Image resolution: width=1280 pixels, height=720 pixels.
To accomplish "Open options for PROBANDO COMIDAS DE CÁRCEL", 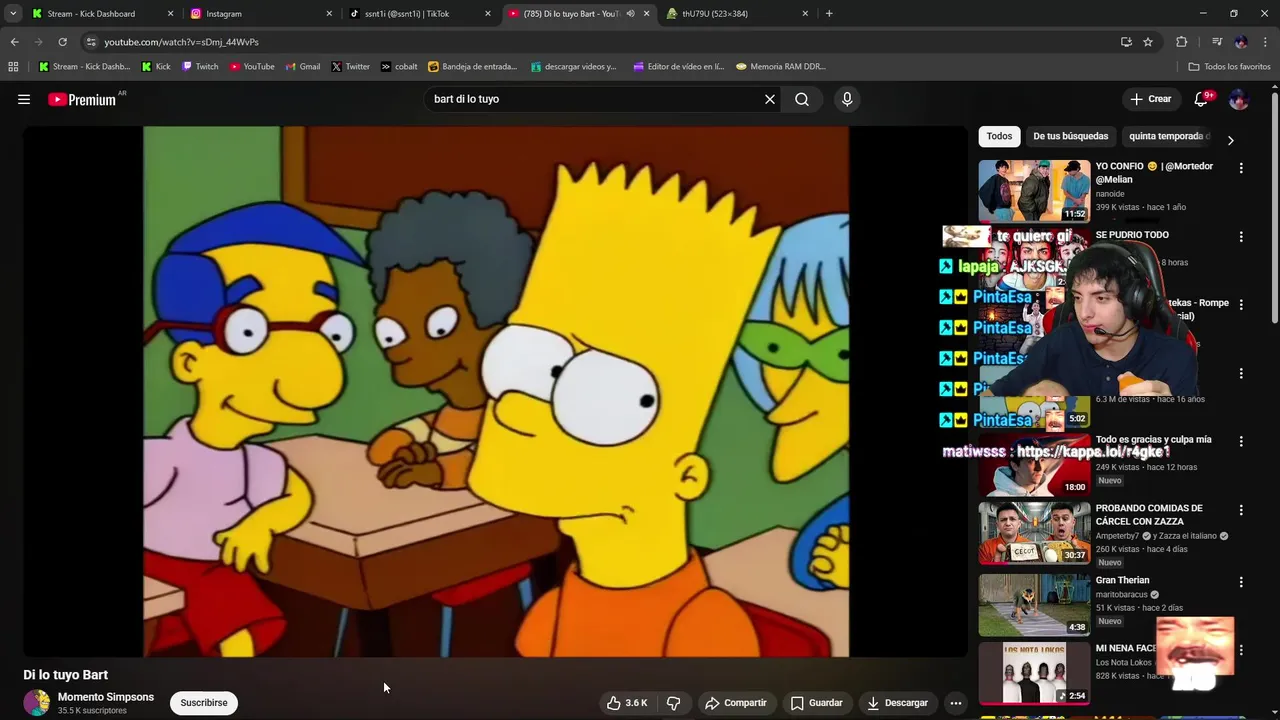I will click(x=1241, y=510).
